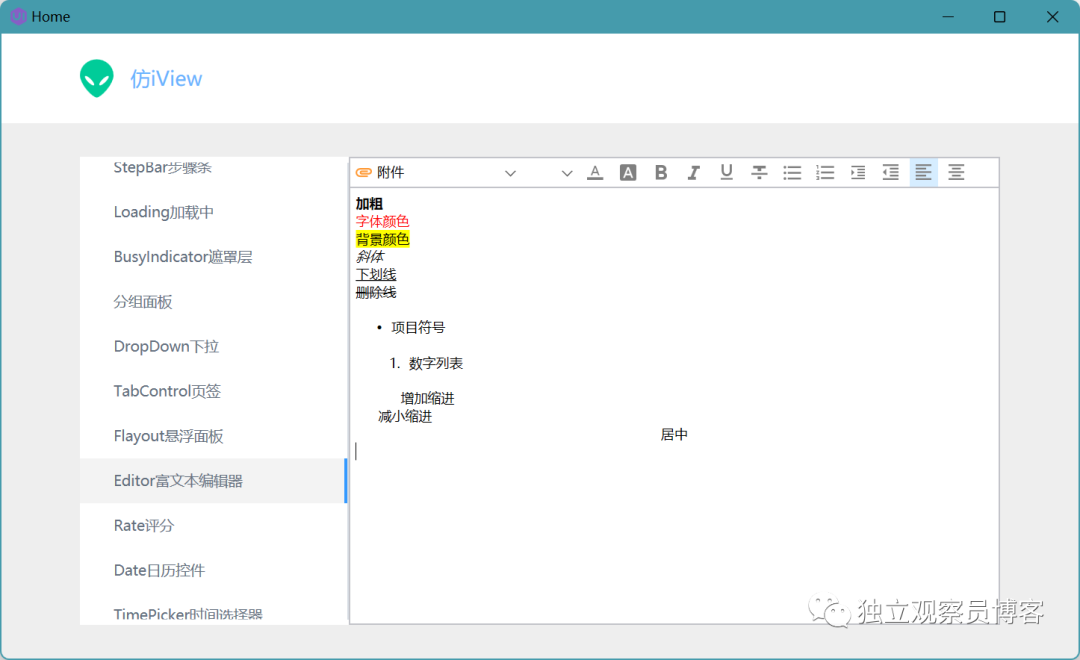
Task: Toggle center alignment button
Action: click(x=956, y=172)
